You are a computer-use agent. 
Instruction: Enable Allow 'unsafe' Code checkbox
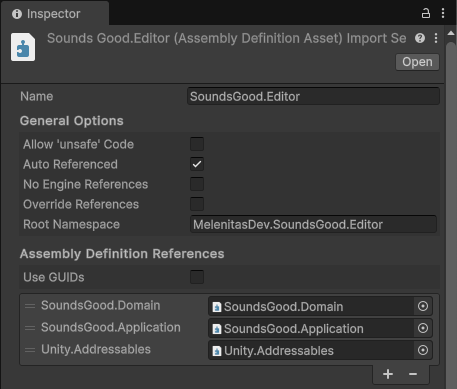(197, 144)
